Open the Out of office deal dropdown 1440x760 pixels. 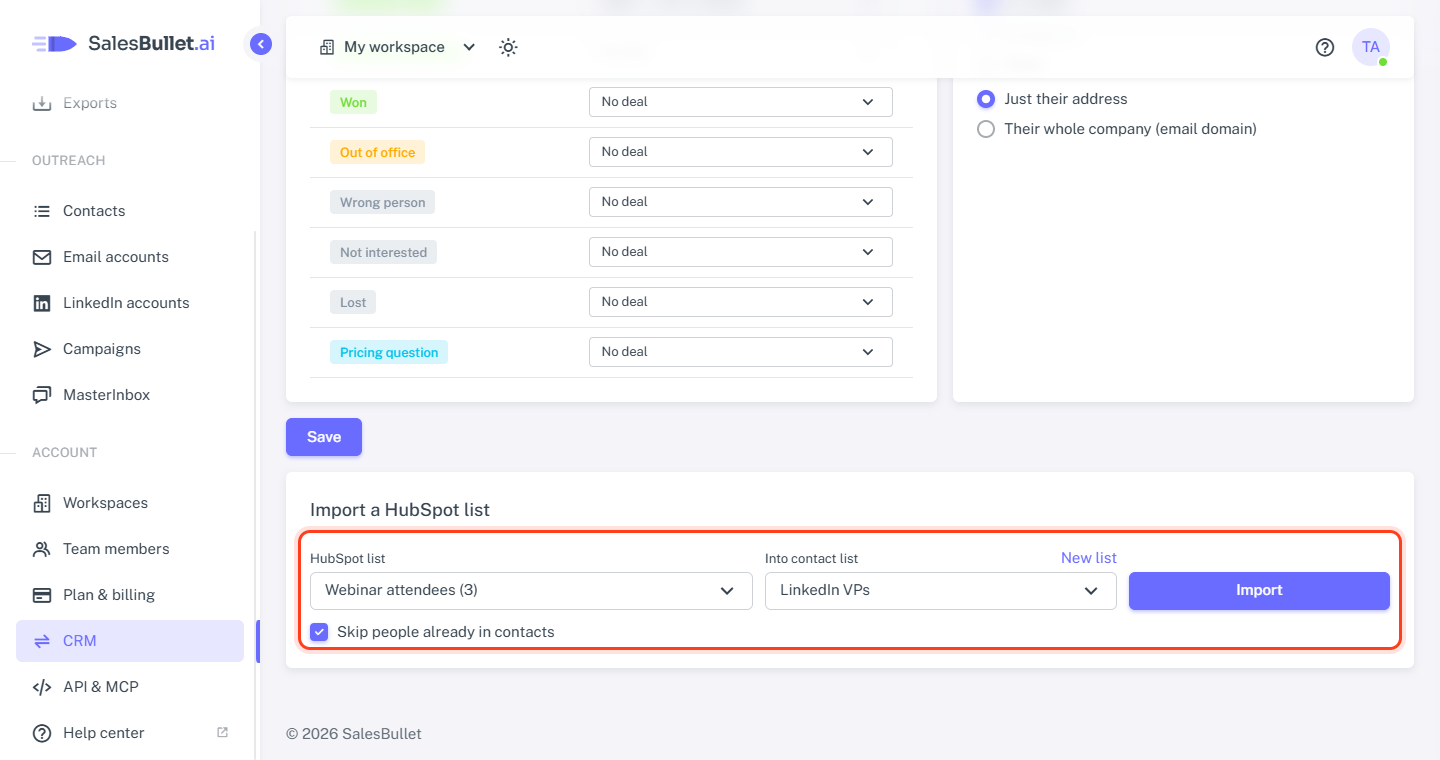pos(741,152)
